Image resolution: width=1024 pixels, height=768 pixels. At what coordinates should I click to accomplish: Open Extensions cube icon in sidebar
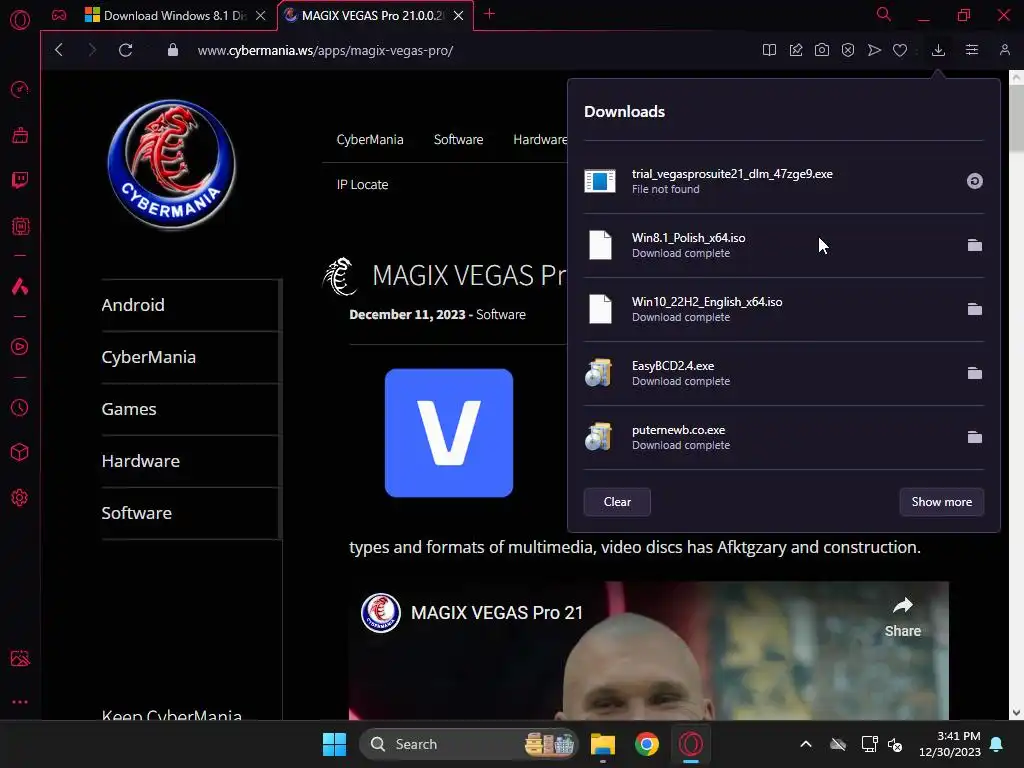[x=20, y=453]
